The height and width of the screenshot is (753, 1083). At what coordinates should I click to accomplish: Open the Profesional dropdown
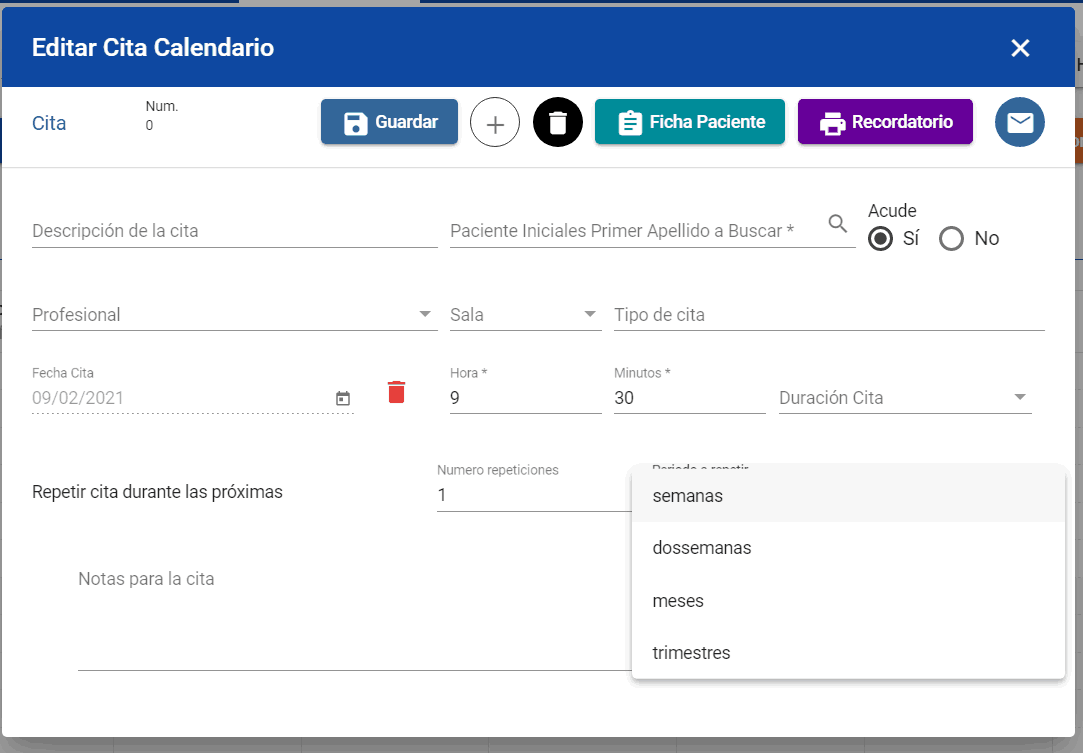coord(424,313)
